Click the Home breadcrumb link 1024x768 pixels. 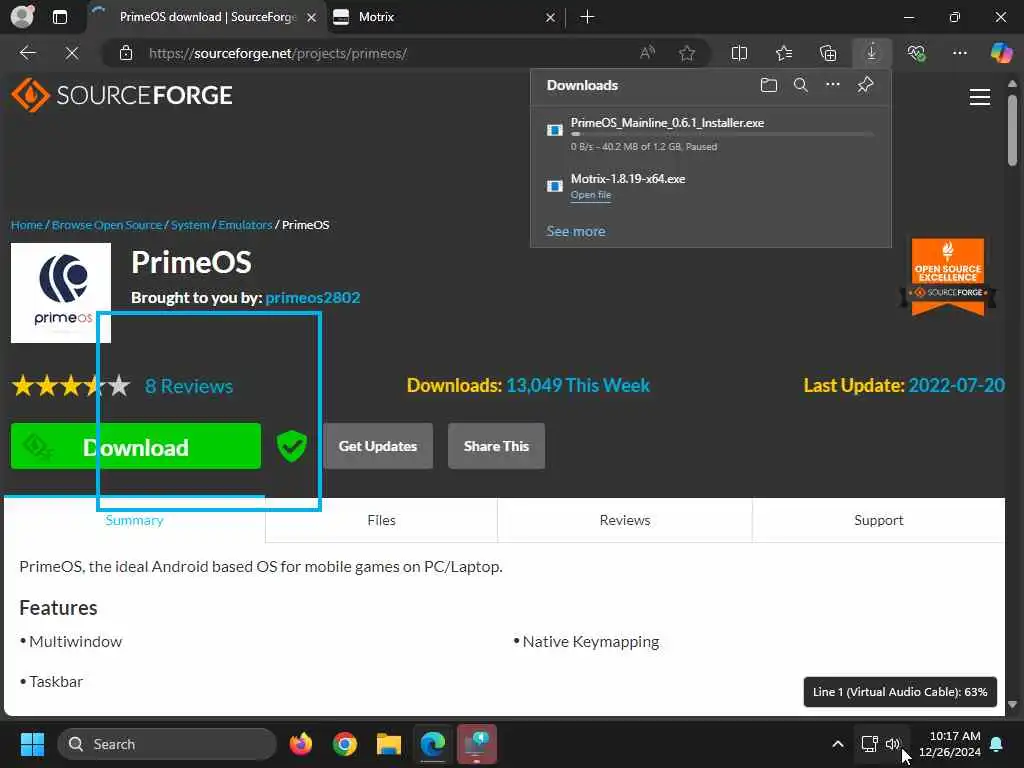27,225
